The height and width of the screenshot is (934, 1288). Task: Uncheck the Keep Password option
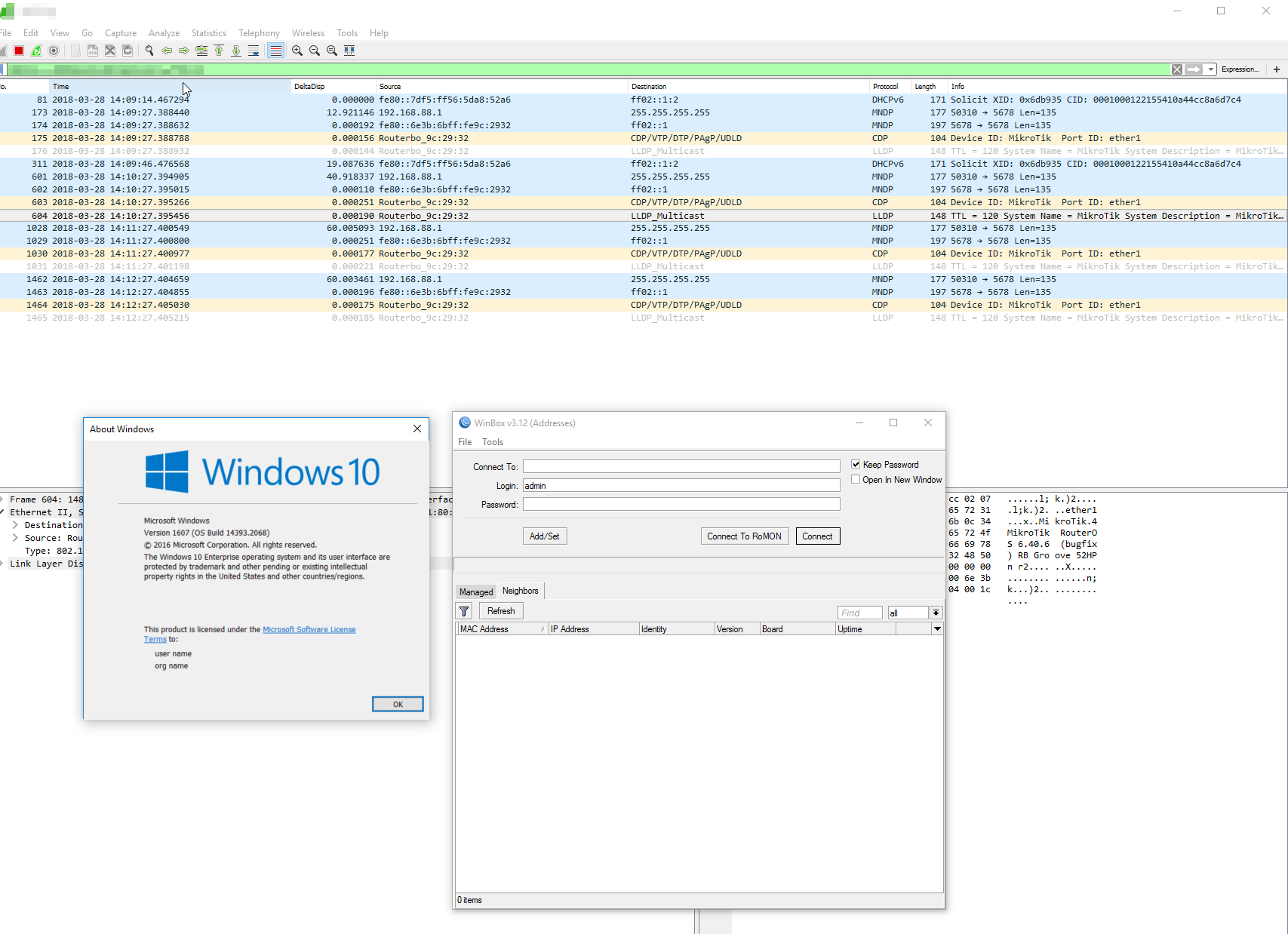click(856, 464)
